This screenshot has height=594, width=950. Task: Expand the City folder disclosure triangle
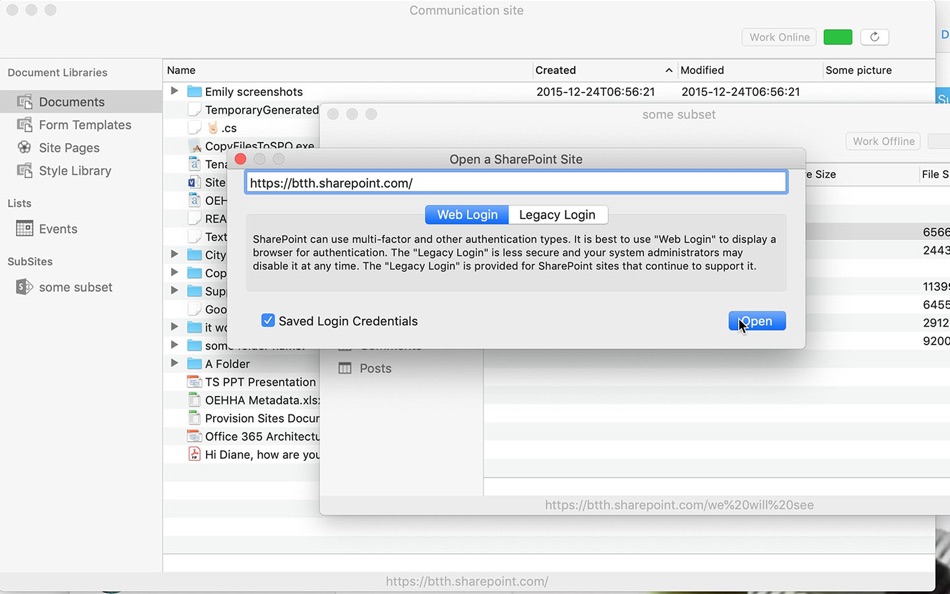[174, 254]
